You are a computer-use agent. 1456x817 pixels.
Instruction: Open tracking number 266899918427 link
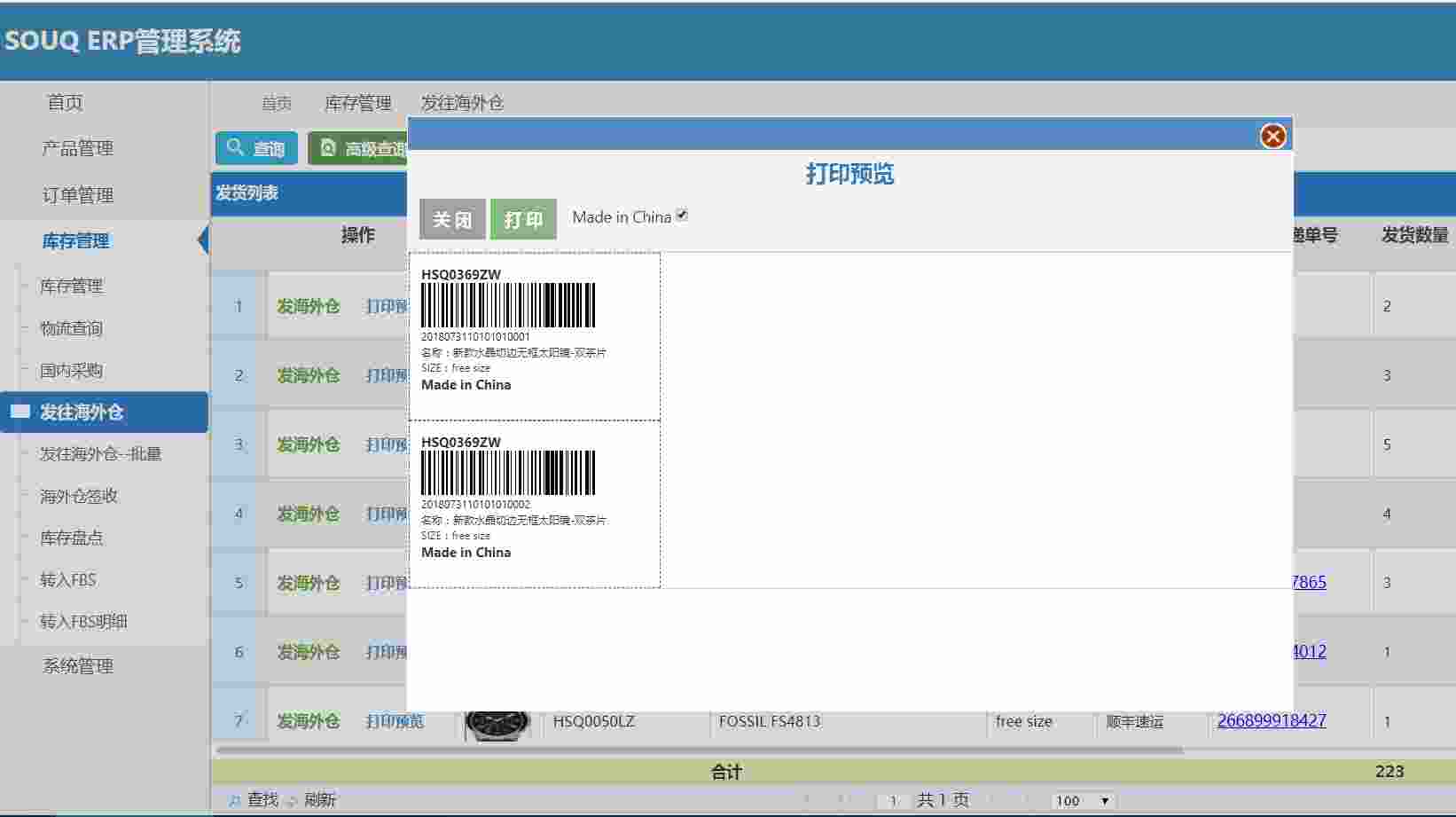point(1272,720)
